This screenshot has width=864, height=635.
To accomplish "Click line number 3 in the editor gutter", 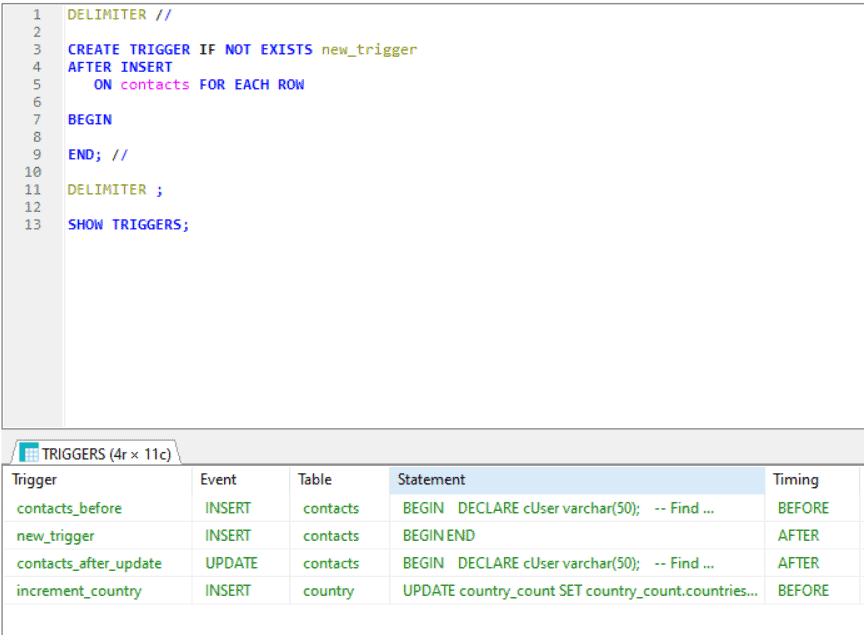I will click(36, 49).
